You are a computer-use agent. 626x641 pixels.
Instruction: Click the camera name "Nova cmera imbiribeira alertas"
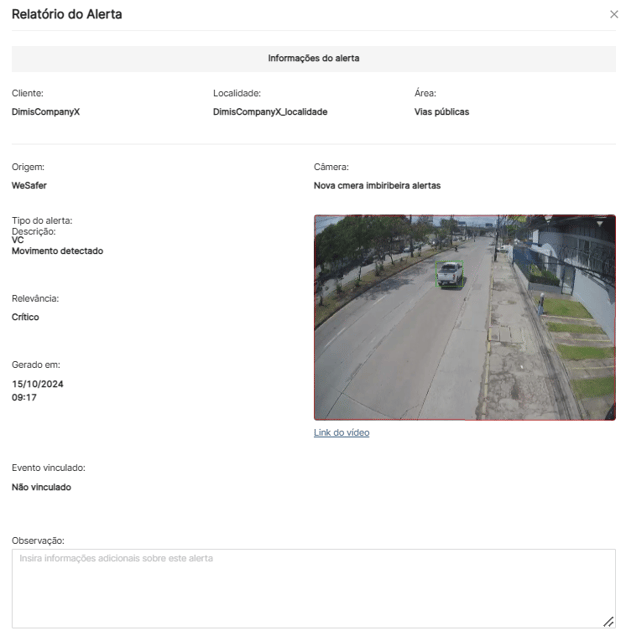point(377,185)
